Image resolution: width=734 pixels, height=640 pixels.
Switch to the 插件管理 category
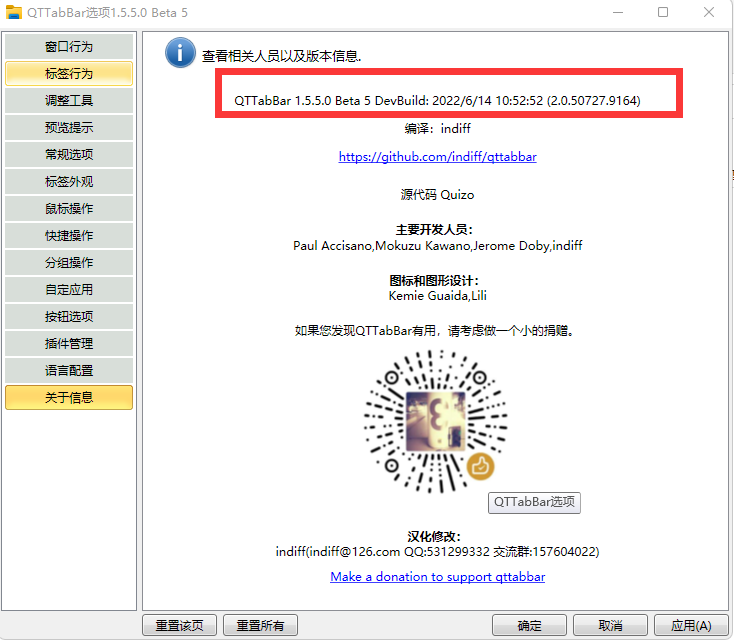[x=69, y=344]
